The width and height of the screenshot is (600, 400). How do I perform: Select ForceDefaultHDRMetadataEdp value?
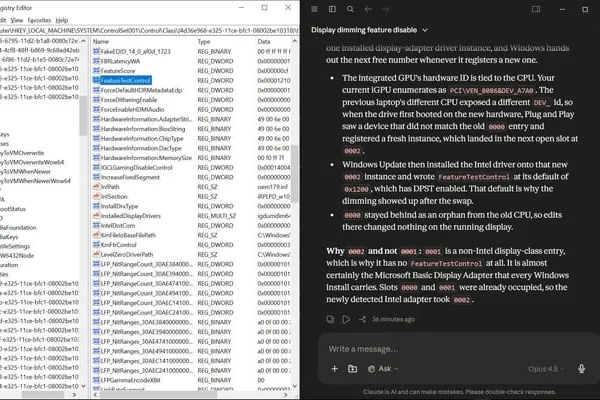[141, 90]
